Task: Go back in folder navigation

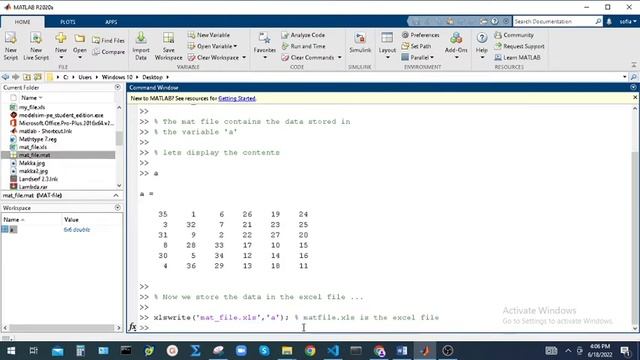Action: pos(5,77)
